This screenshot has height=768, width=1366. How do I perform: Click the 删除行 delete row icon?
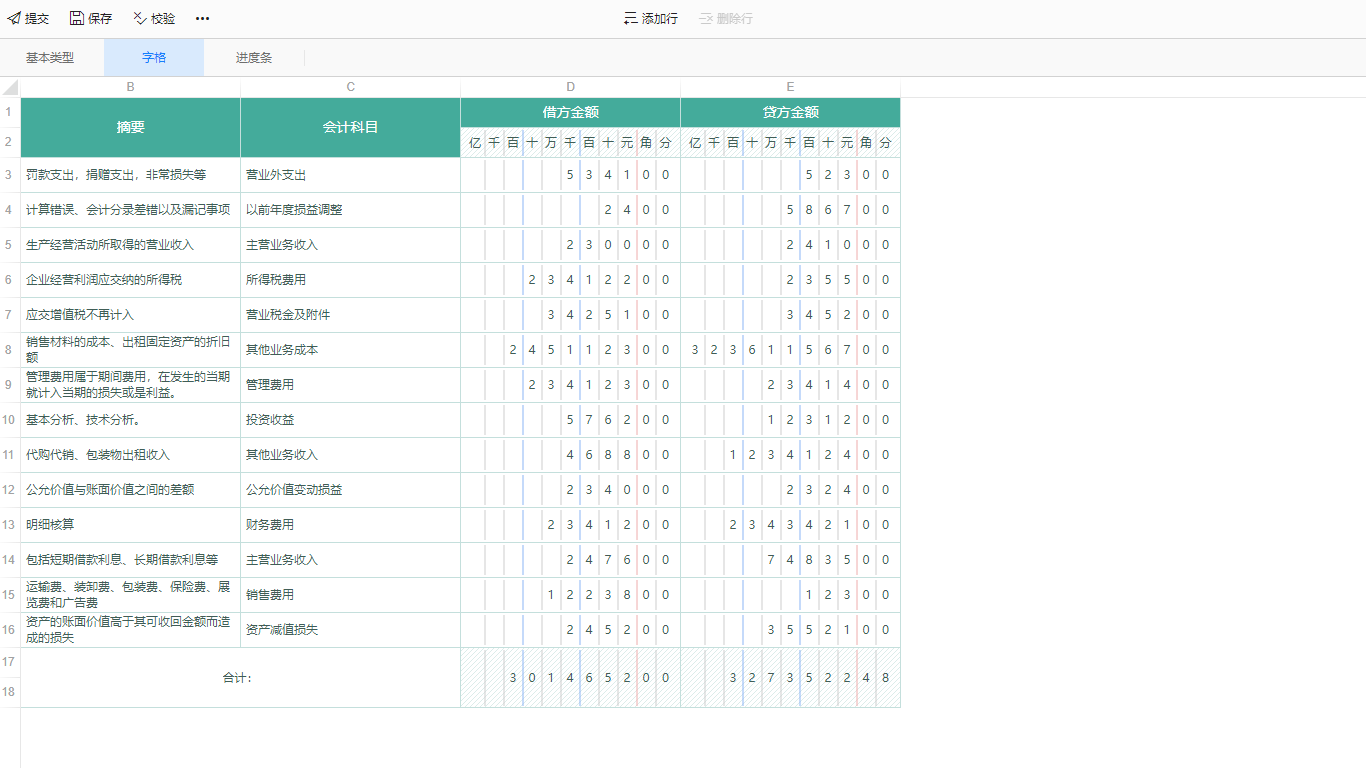706,19
